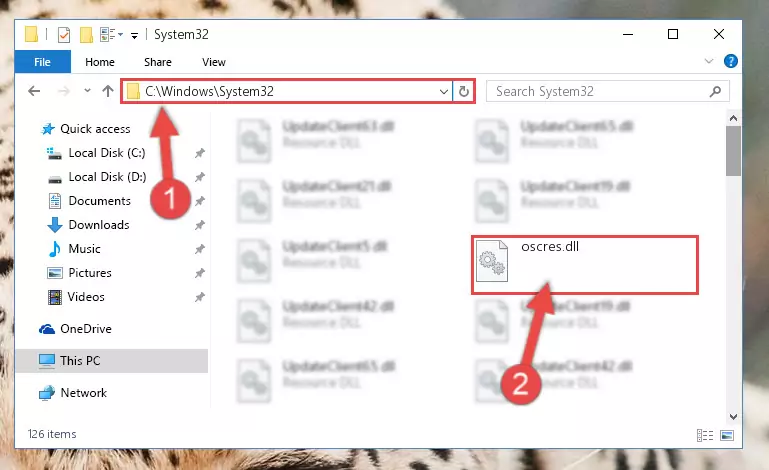Expand the address bar history dropdown
The width and height of the screenshot is (769, 470).
(443, 91)
